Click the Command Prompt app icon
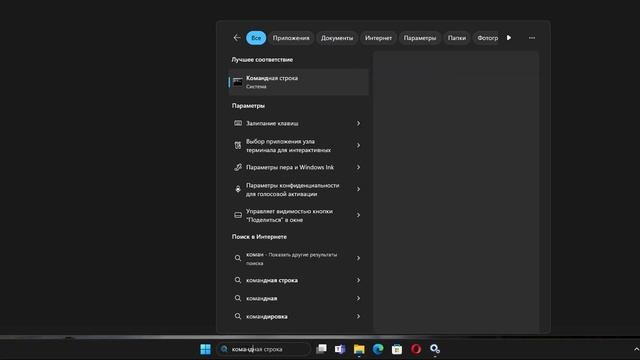The height and width of the screenshot is (360, 640). [x=238, y=82]
